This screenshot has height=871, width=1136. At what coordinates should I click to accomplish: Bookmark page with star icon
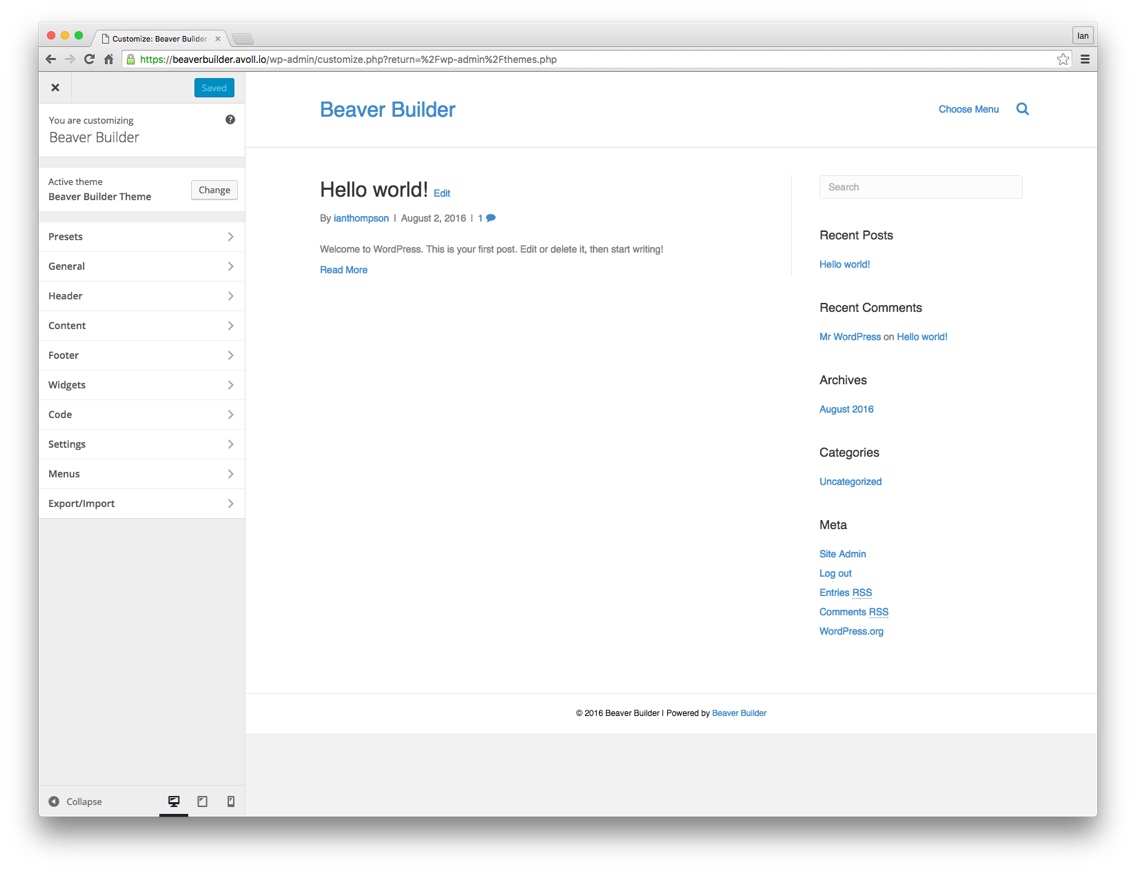pyautogui.click(x=1063, y=59)
